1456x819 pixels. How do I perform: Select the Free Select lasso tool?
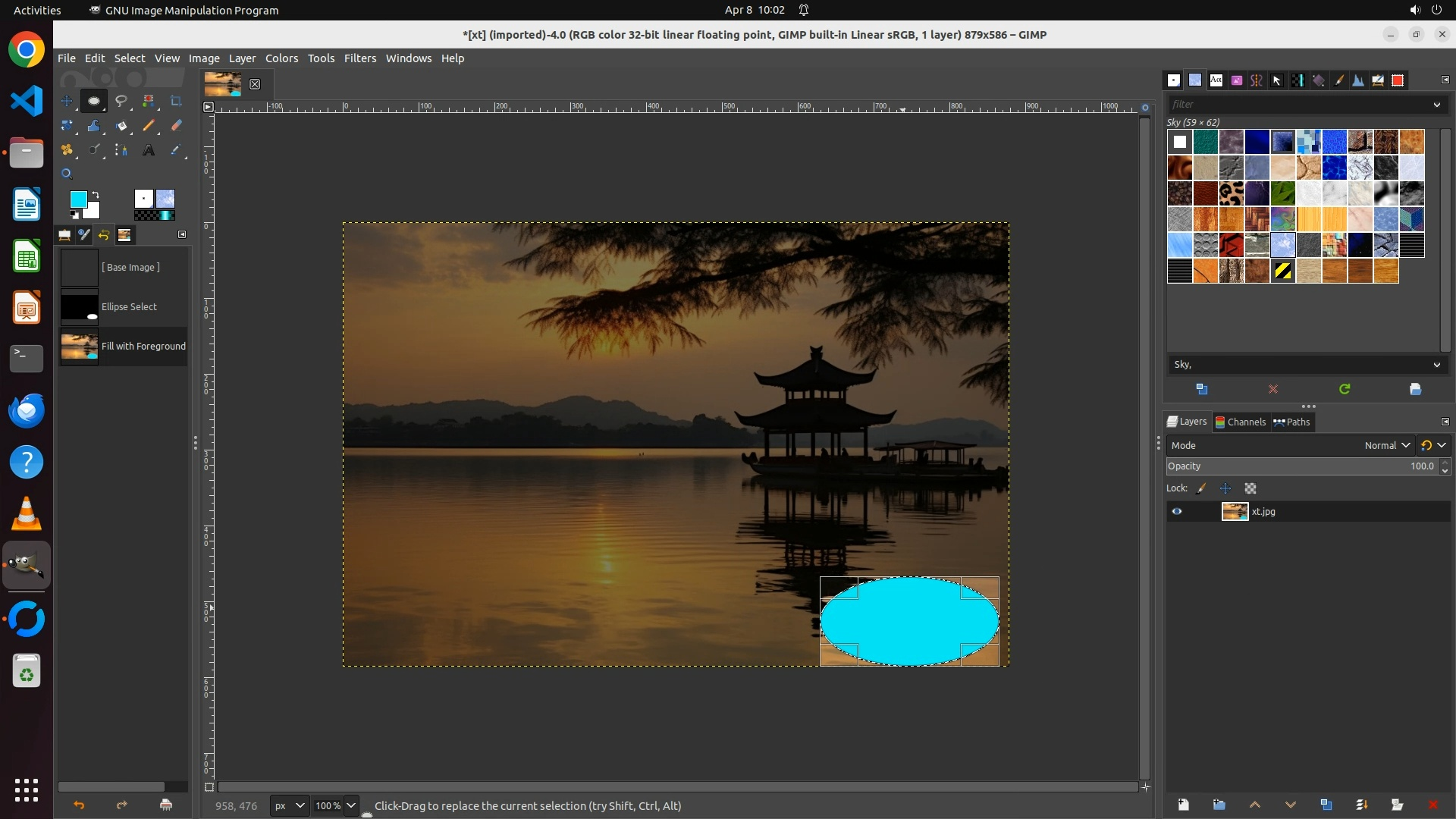click(x=121, y=101)
